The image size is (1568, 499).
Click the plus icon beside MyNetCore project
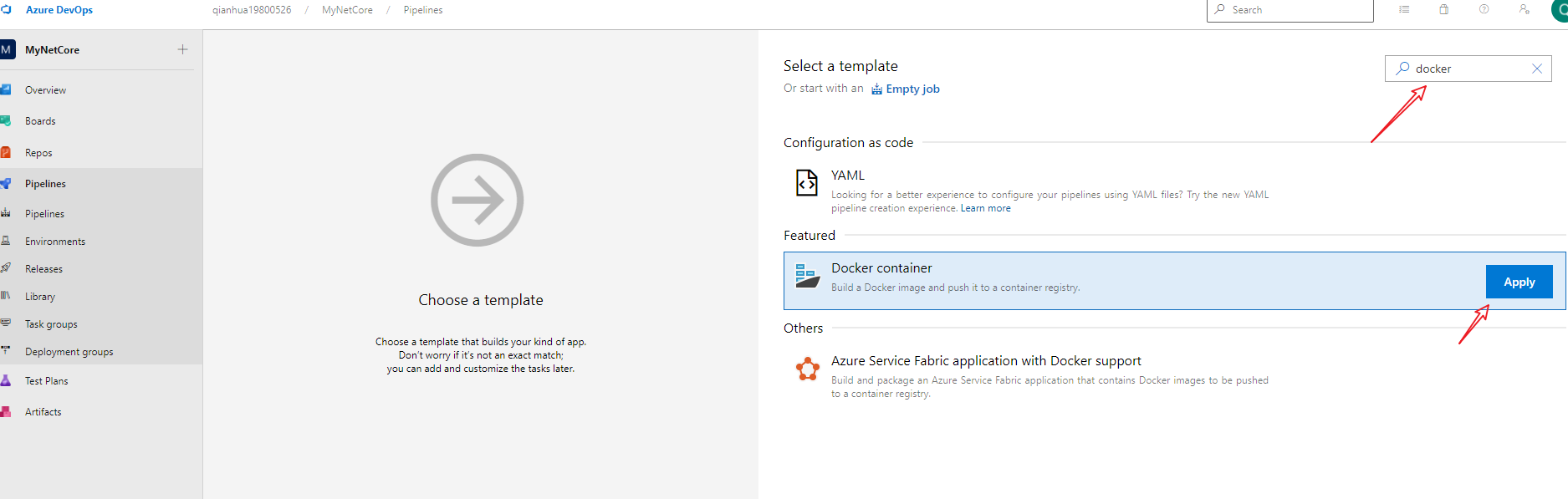(x=182, y=49)
